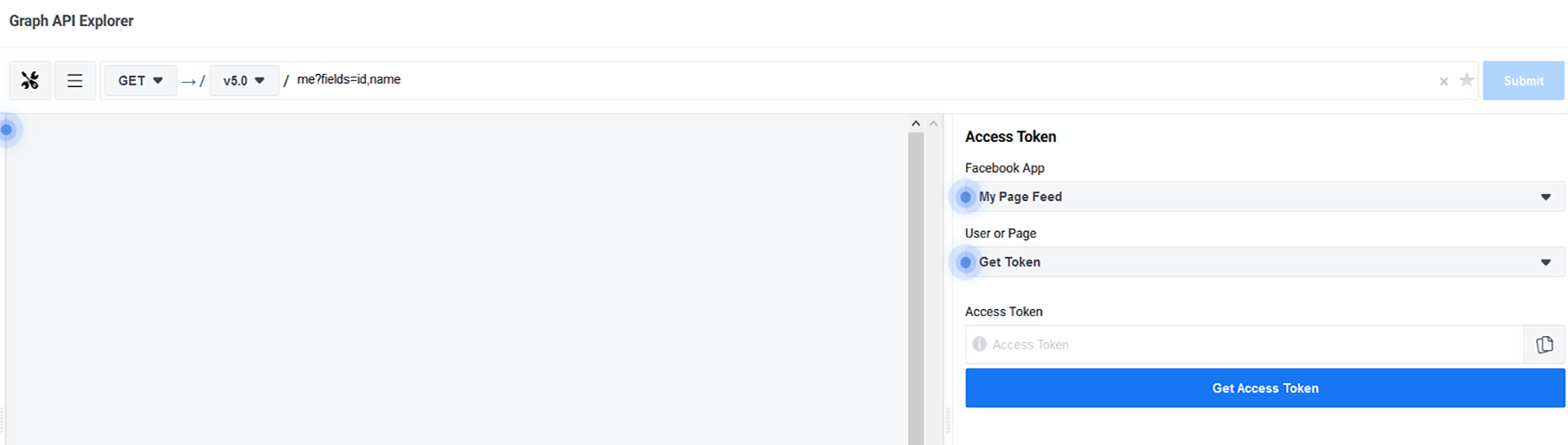Image resolution: width=1568 pixels, height=445 pixels.
Task: Open the tools wrench and screwdriver icon
Action: [30, 81]
